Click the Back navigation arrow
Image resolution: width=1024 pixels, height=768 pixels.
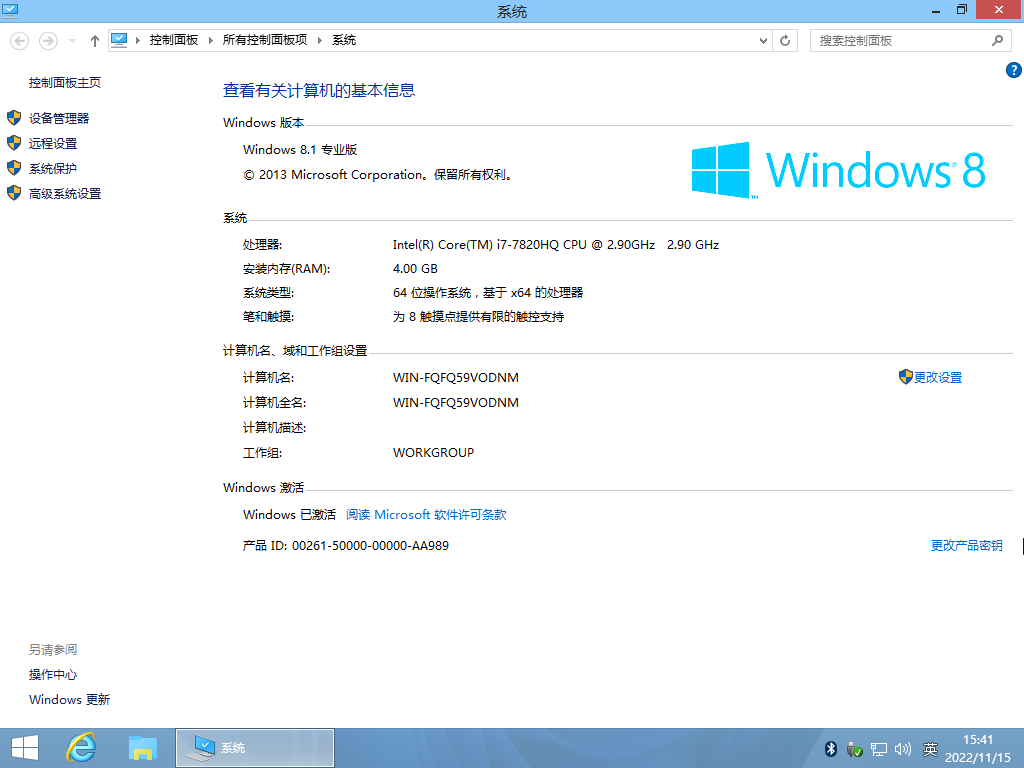click(x=20, y=40)
